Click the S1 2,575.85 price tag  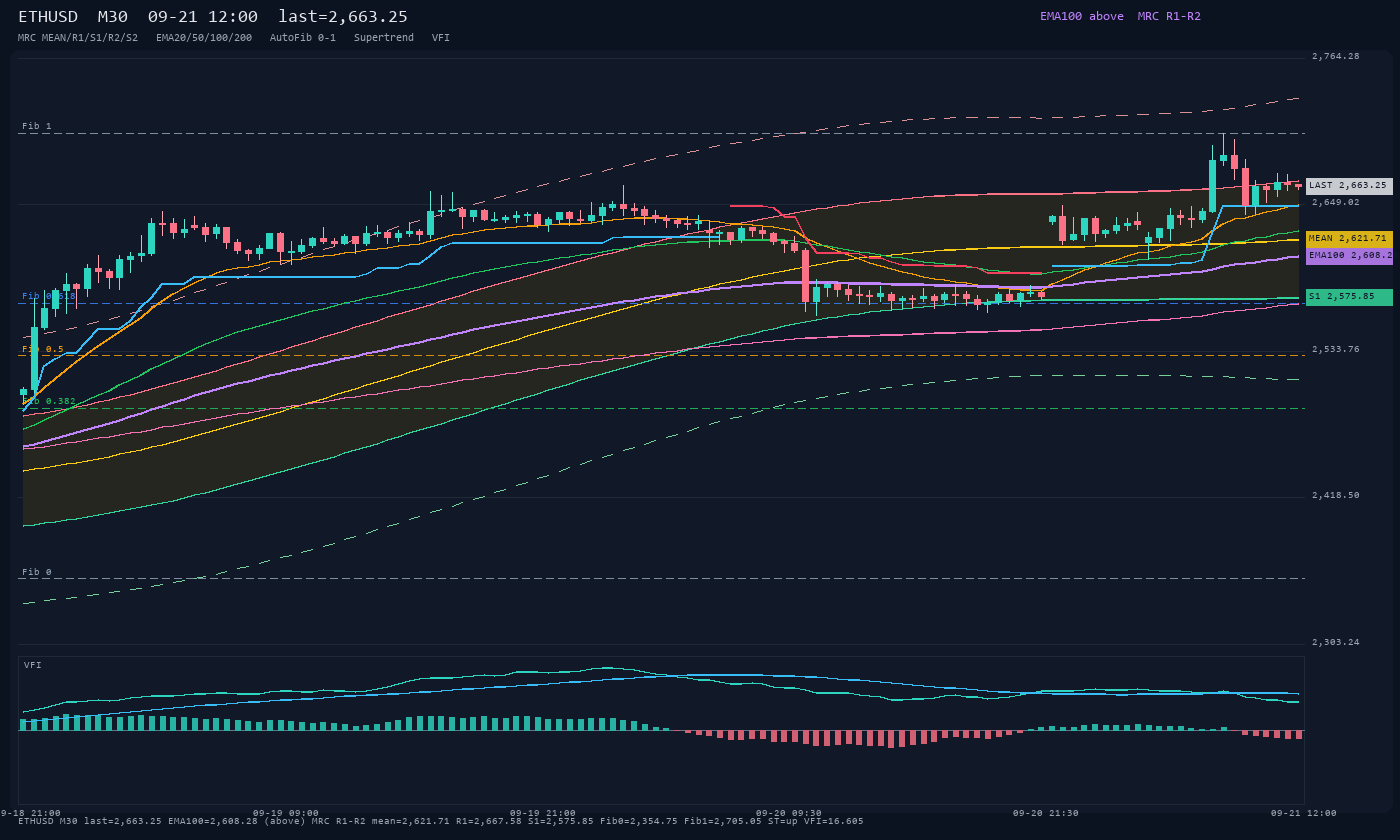(x=1349, y=297)
